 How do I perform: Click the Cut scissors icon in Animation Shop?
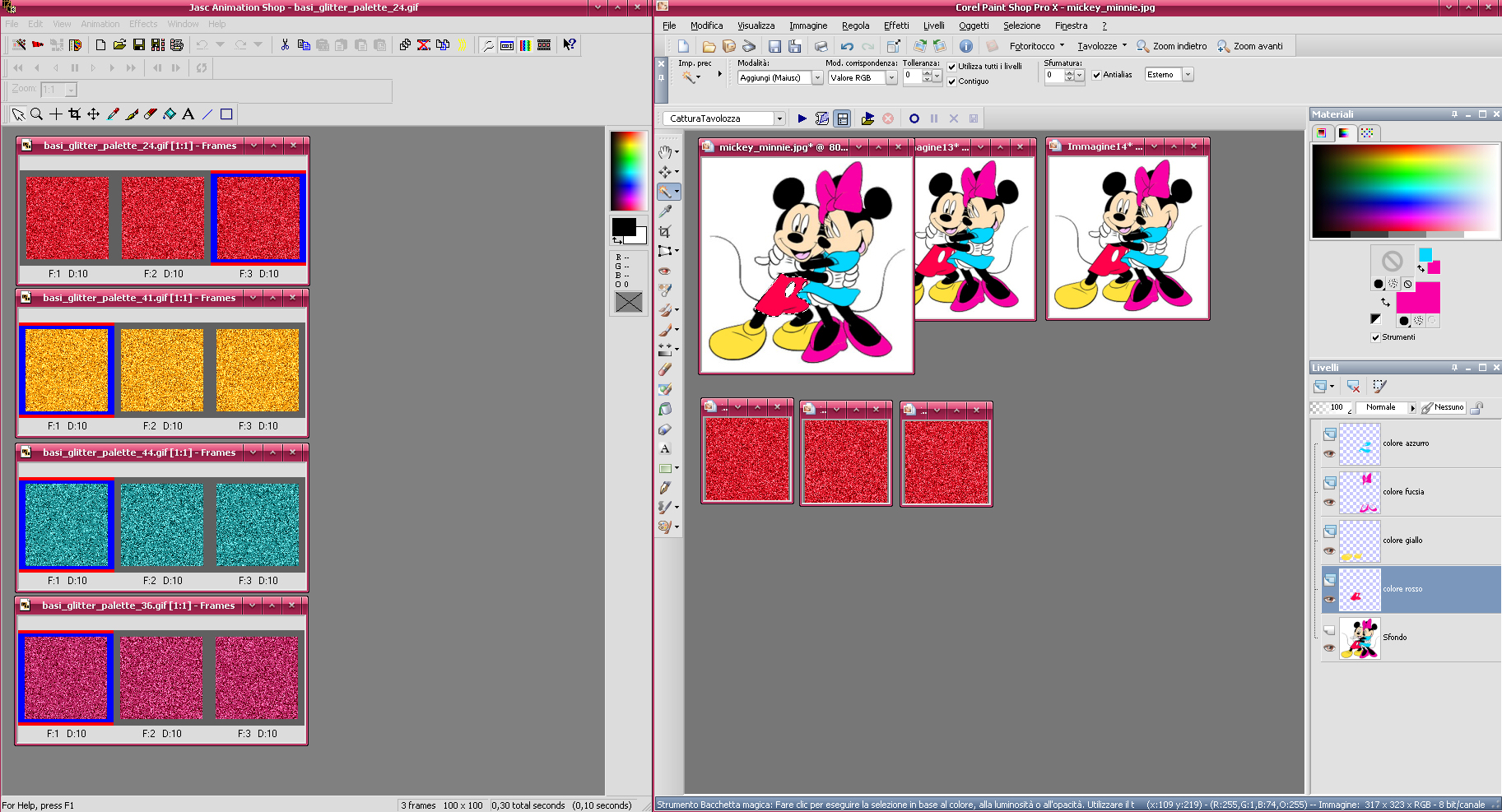point(285,44)
